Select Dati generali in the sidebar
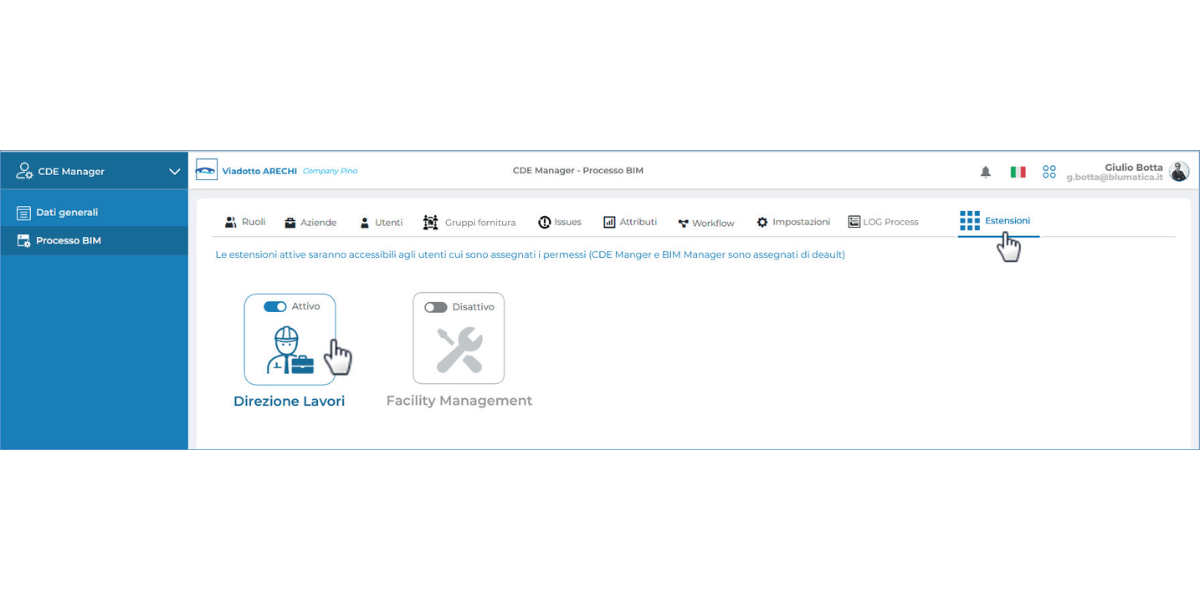The height and width of the screenshot is (600, 1200). coord(66,213)
